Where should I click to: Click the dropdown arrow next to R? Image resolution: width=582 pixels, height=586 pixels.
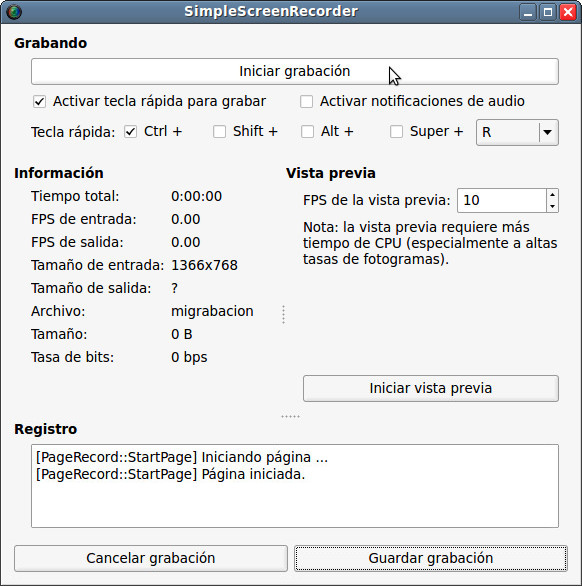tap(548, 132)
